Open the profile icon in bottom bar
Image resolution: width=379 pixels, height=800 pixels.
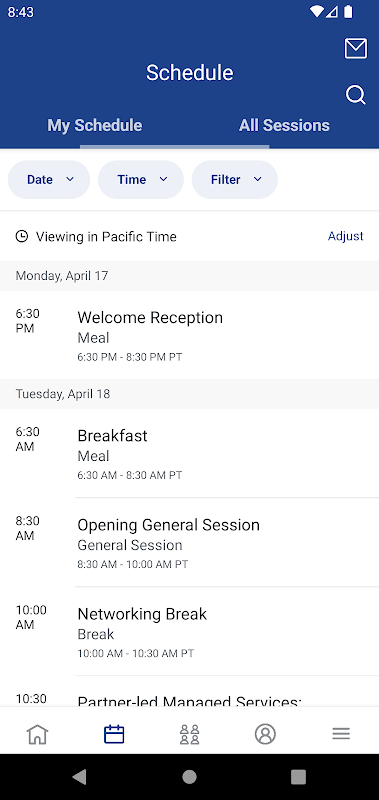tap(265, 734)
